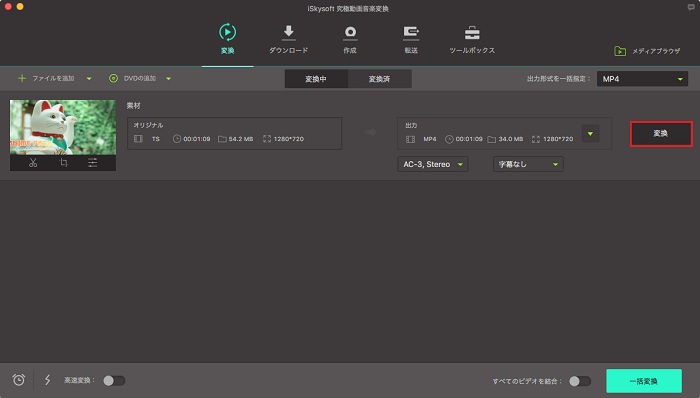Open the alarm clock scheduler icon

(18, 380)
